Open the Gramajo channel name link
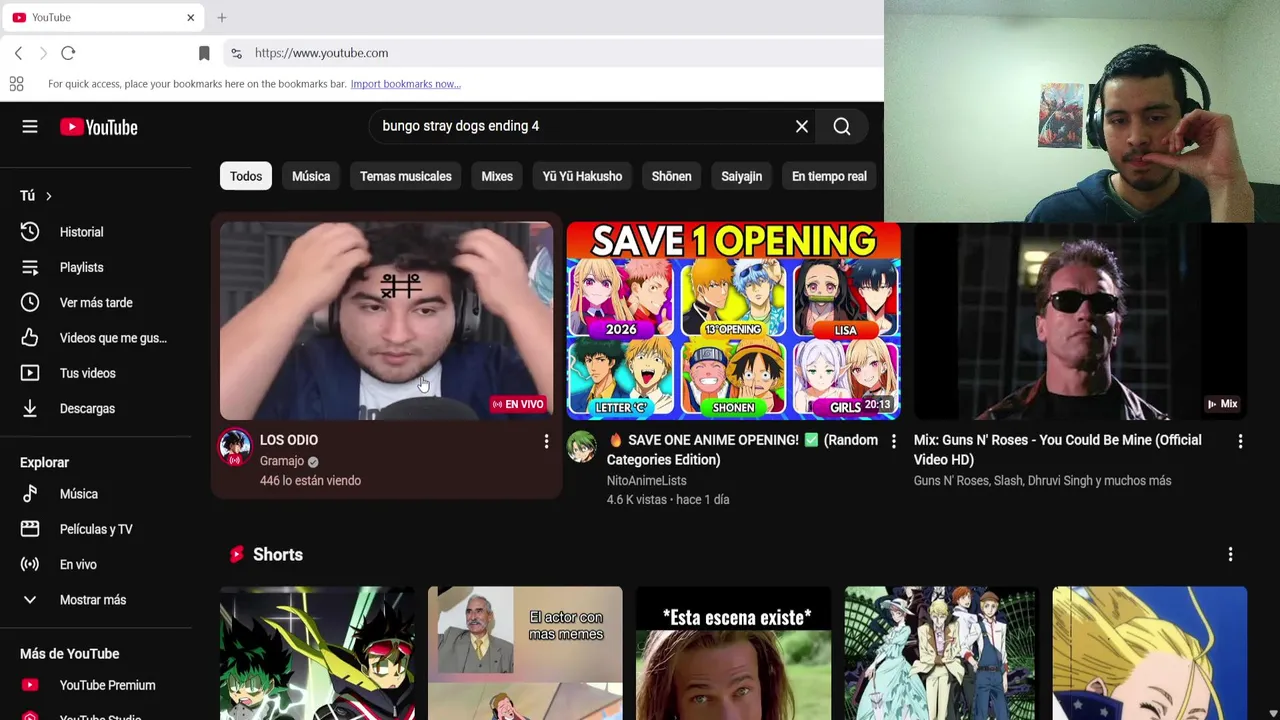The image size is (1280, 720). pyautogui.click(x=282, y=461)
